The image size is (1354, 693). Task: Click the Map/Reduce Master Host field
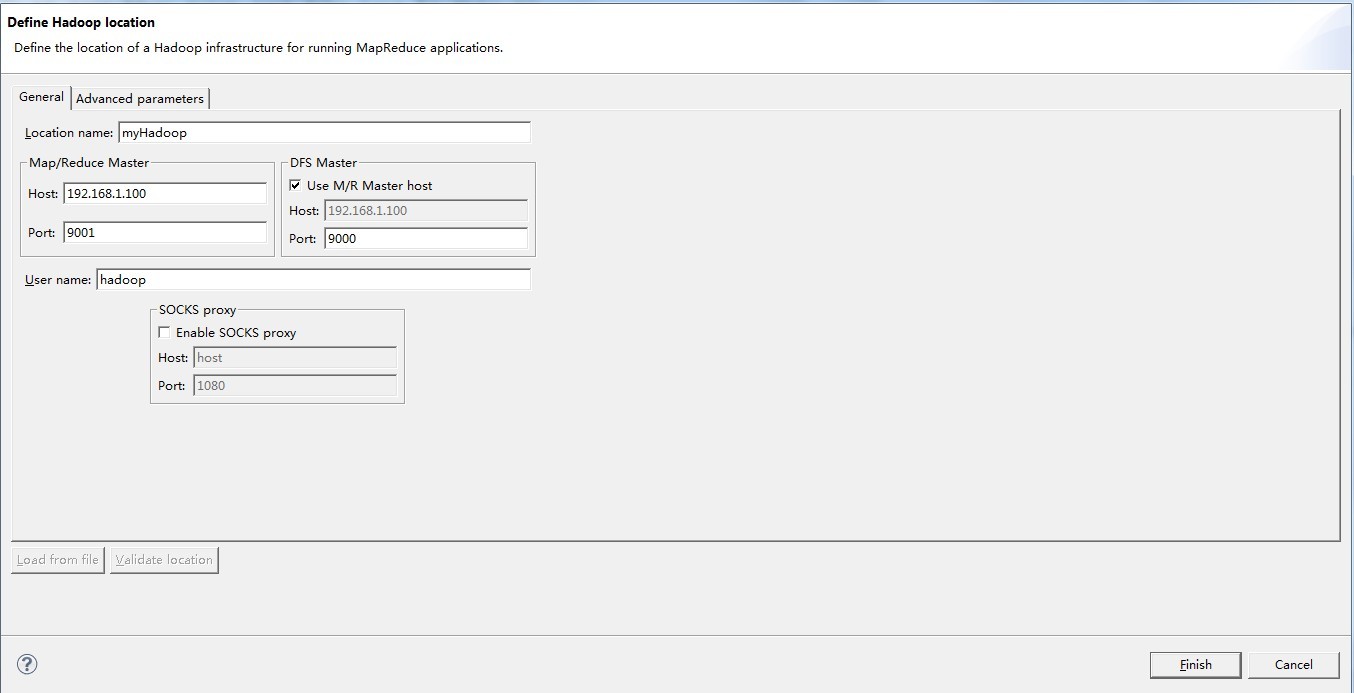[x=165, y=193]
